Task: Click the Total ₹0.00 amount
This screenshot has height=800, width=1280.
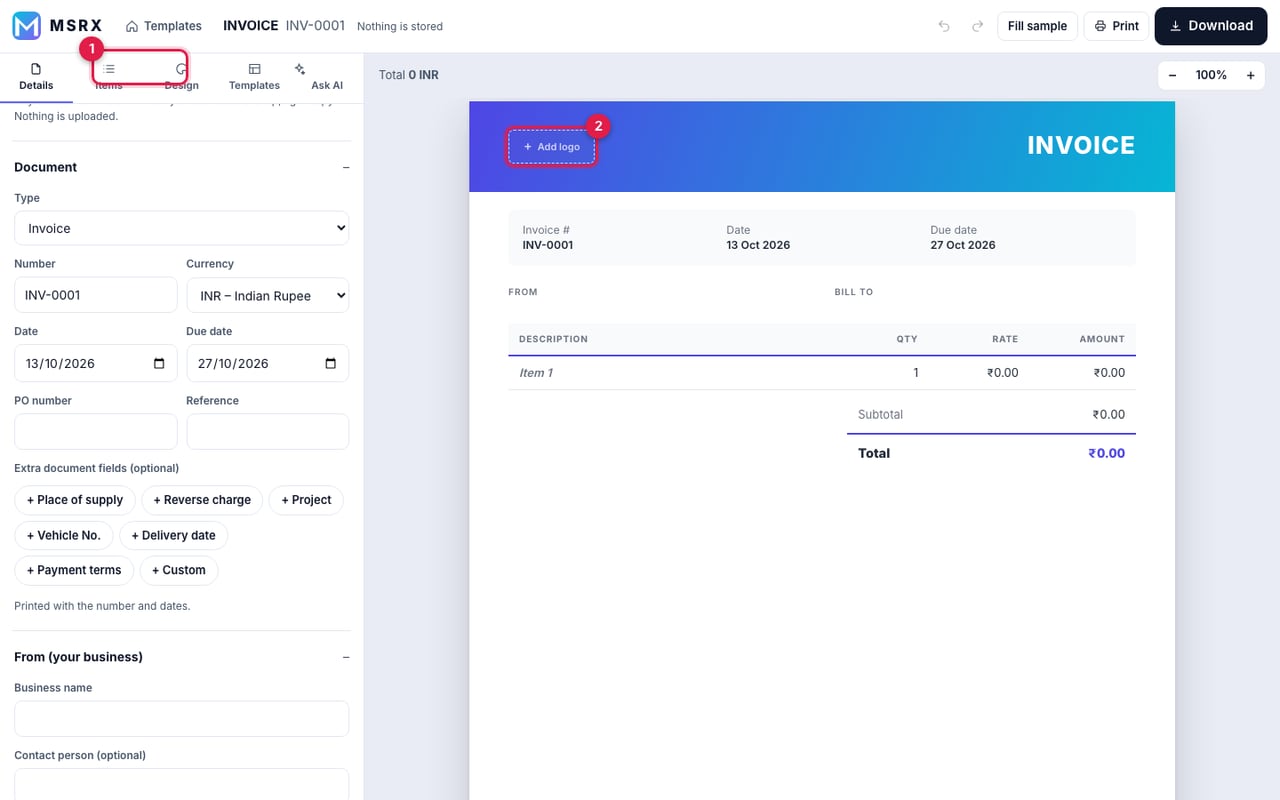Action: point(1107,453)
